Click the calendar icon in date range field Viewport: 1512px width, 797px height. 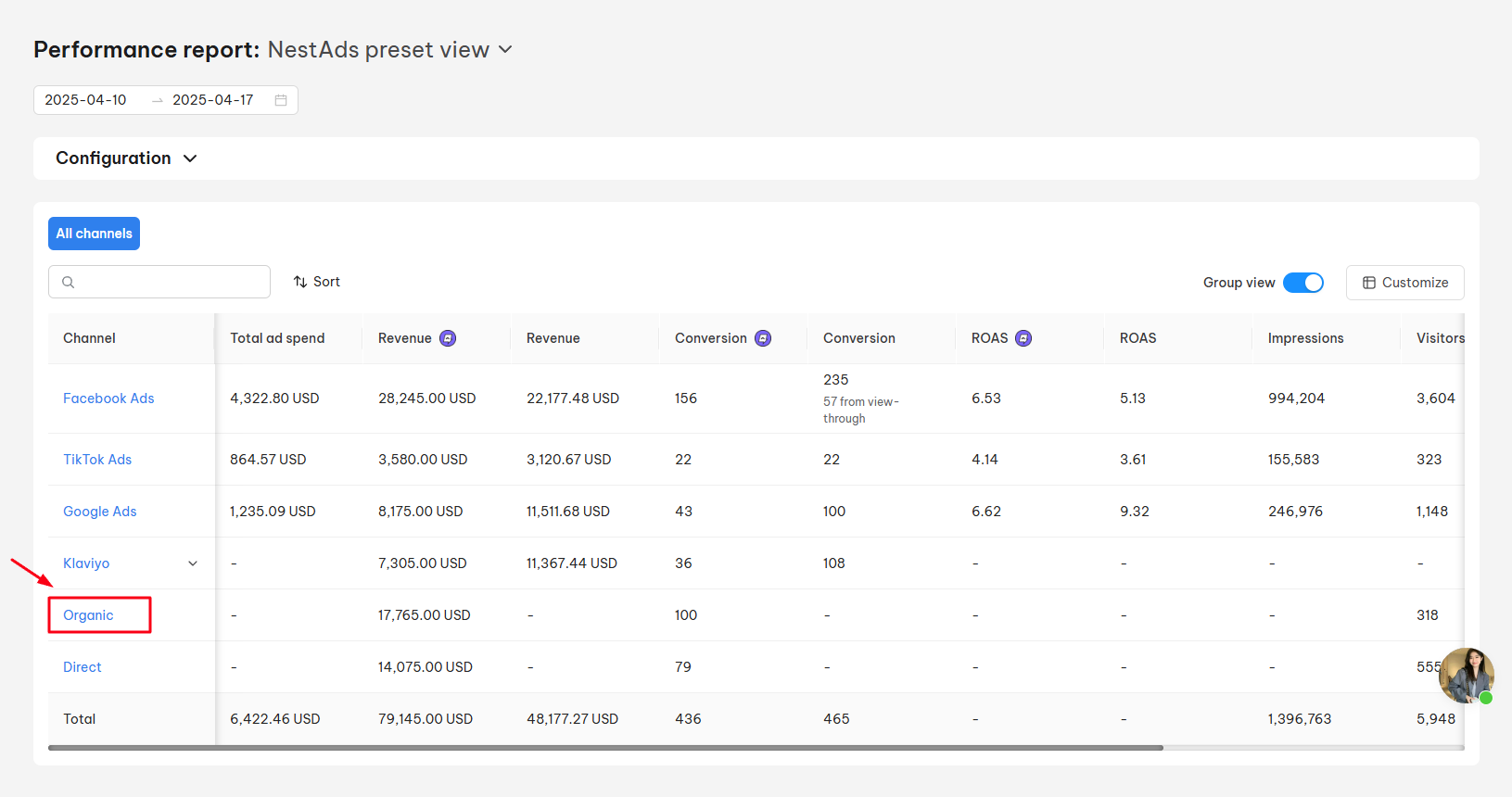click(x=281, y=100)
